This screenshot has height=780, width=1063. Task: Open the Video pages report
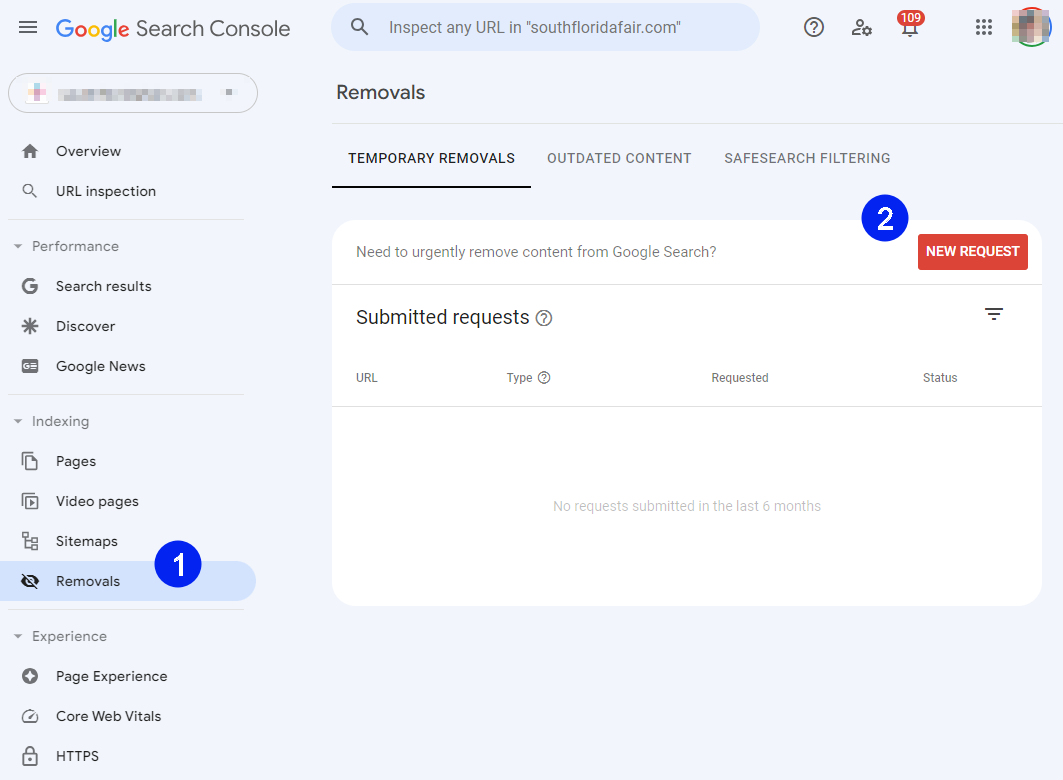pyautogui.click(x=97, y=501)
